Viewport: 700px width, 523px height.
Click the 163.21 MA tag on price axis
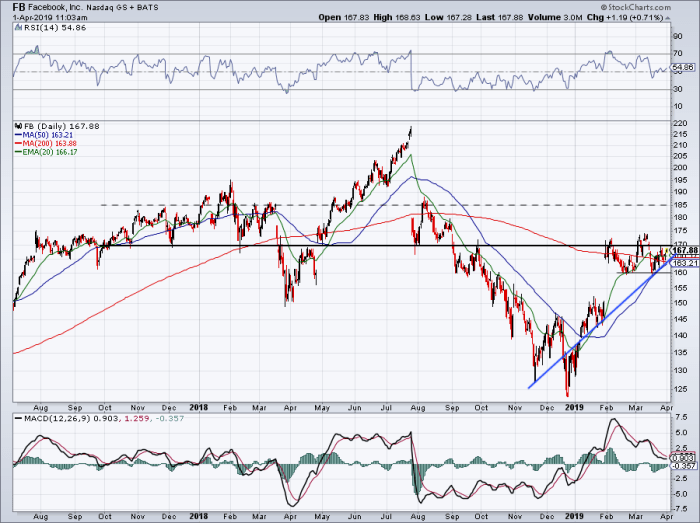click(x=685, y=263)
